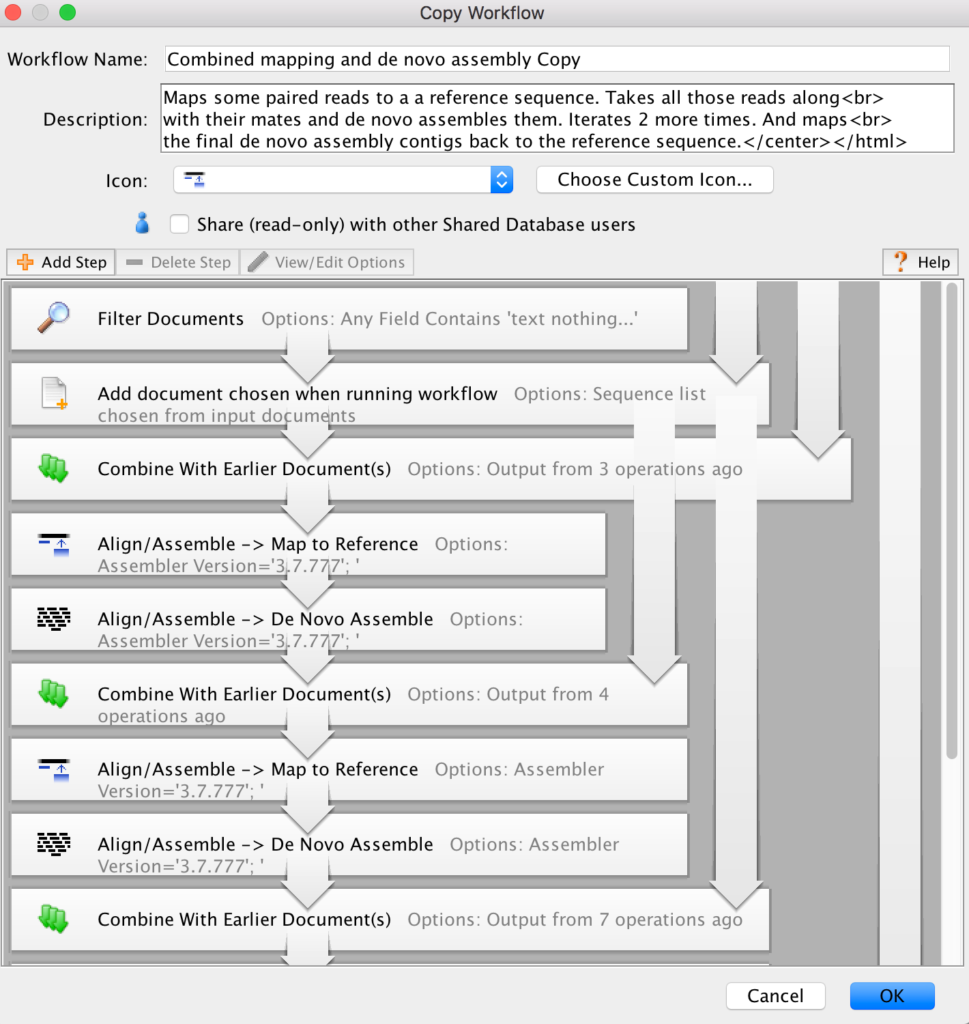
Task: Click the Help question mark icon
Action: [900, 261]
